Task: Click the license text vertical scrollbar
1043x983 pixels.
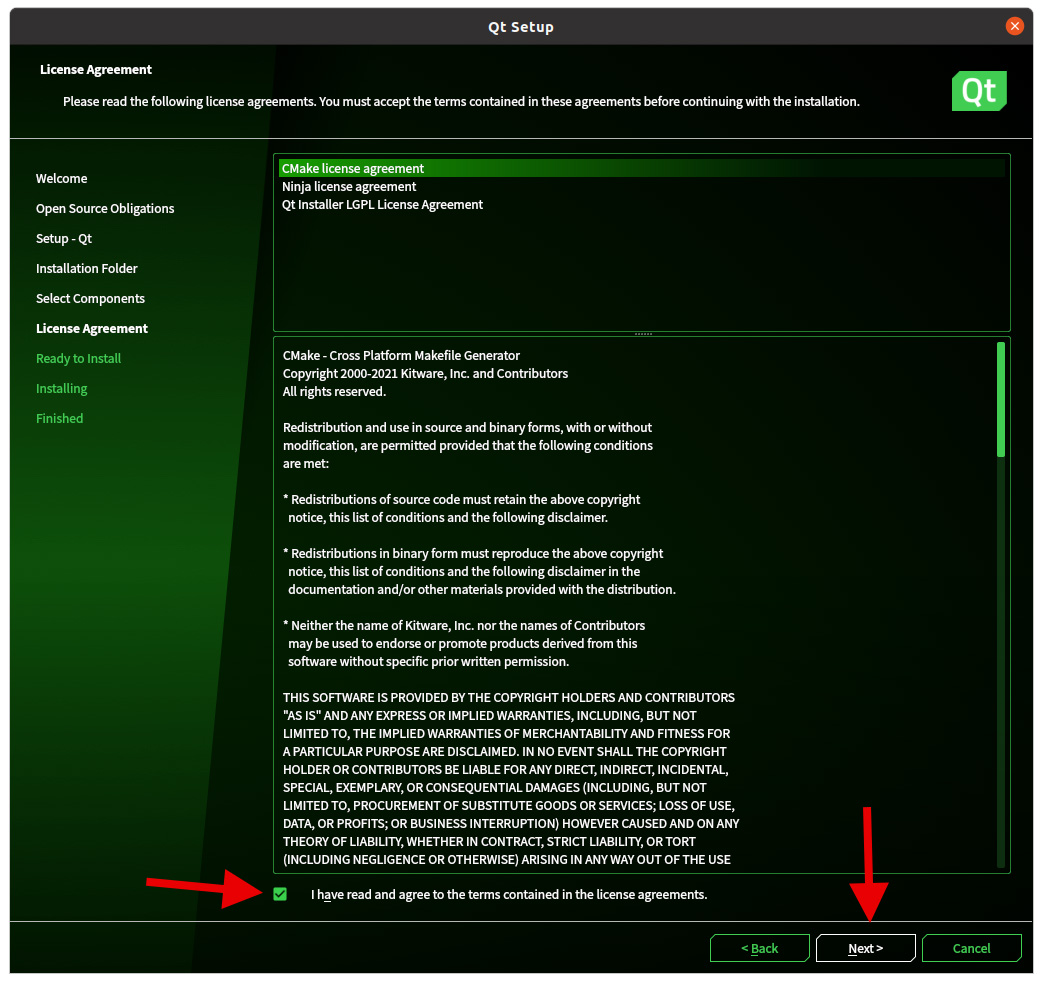Action: tap(1001, 400)
